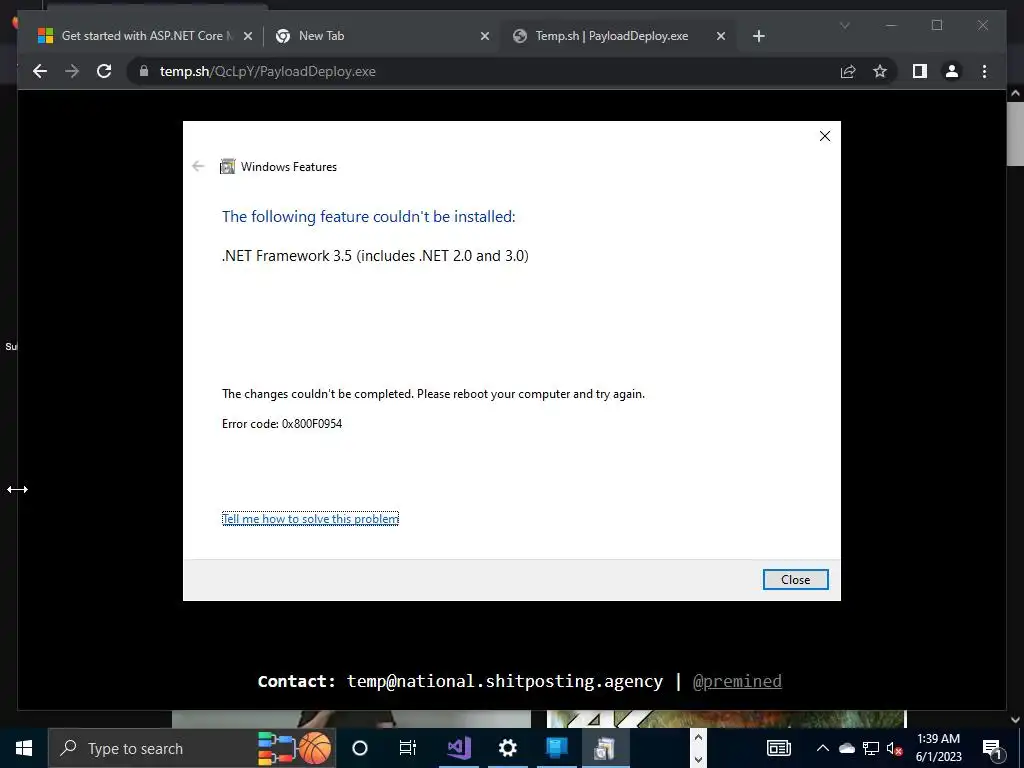Click the Close button in Windows Features
The image size is (1024, 768).
(x=795, y=579)
